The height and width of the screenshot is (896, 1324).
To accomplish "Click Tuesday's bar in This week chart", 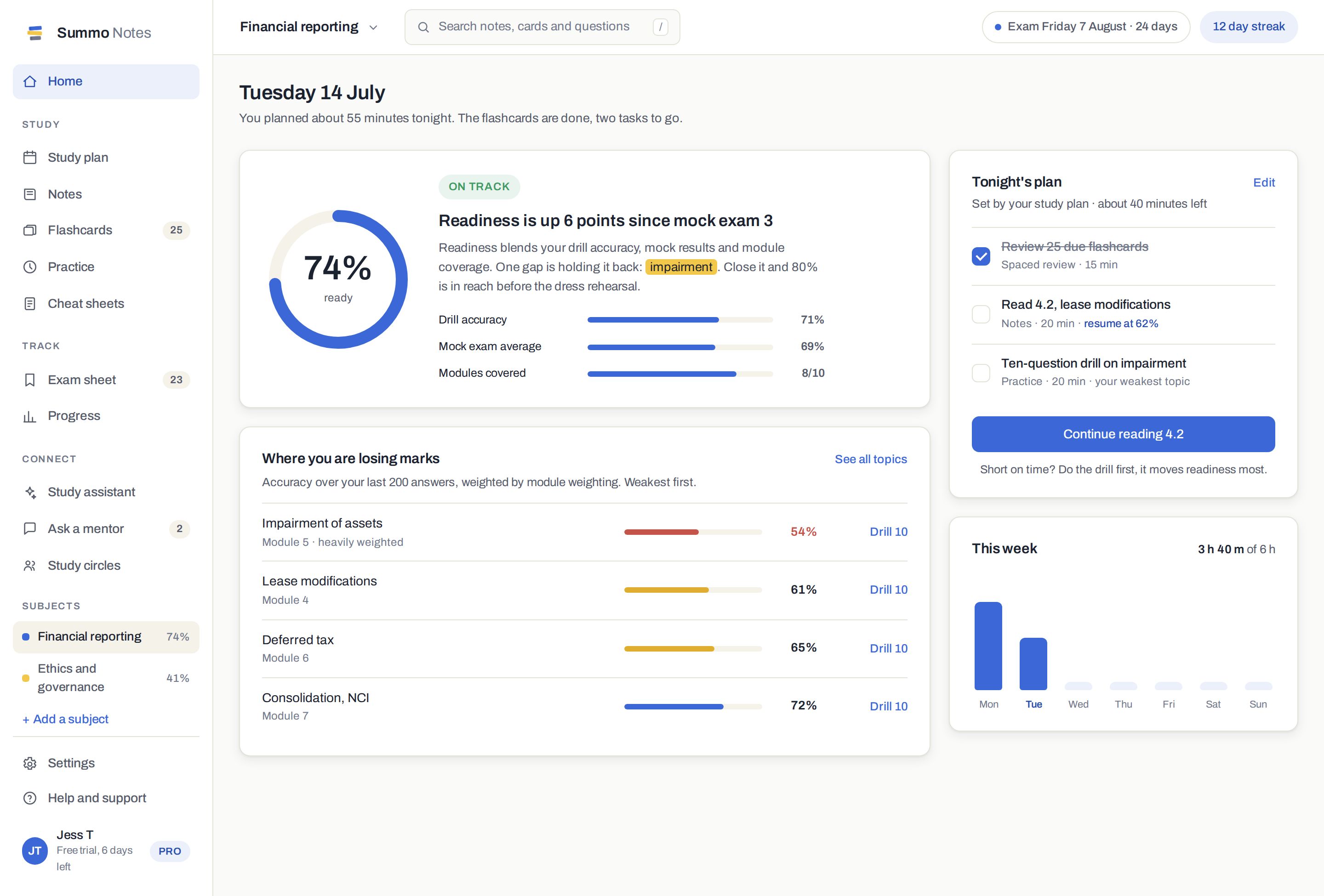I will click(x=1033, y=664).
